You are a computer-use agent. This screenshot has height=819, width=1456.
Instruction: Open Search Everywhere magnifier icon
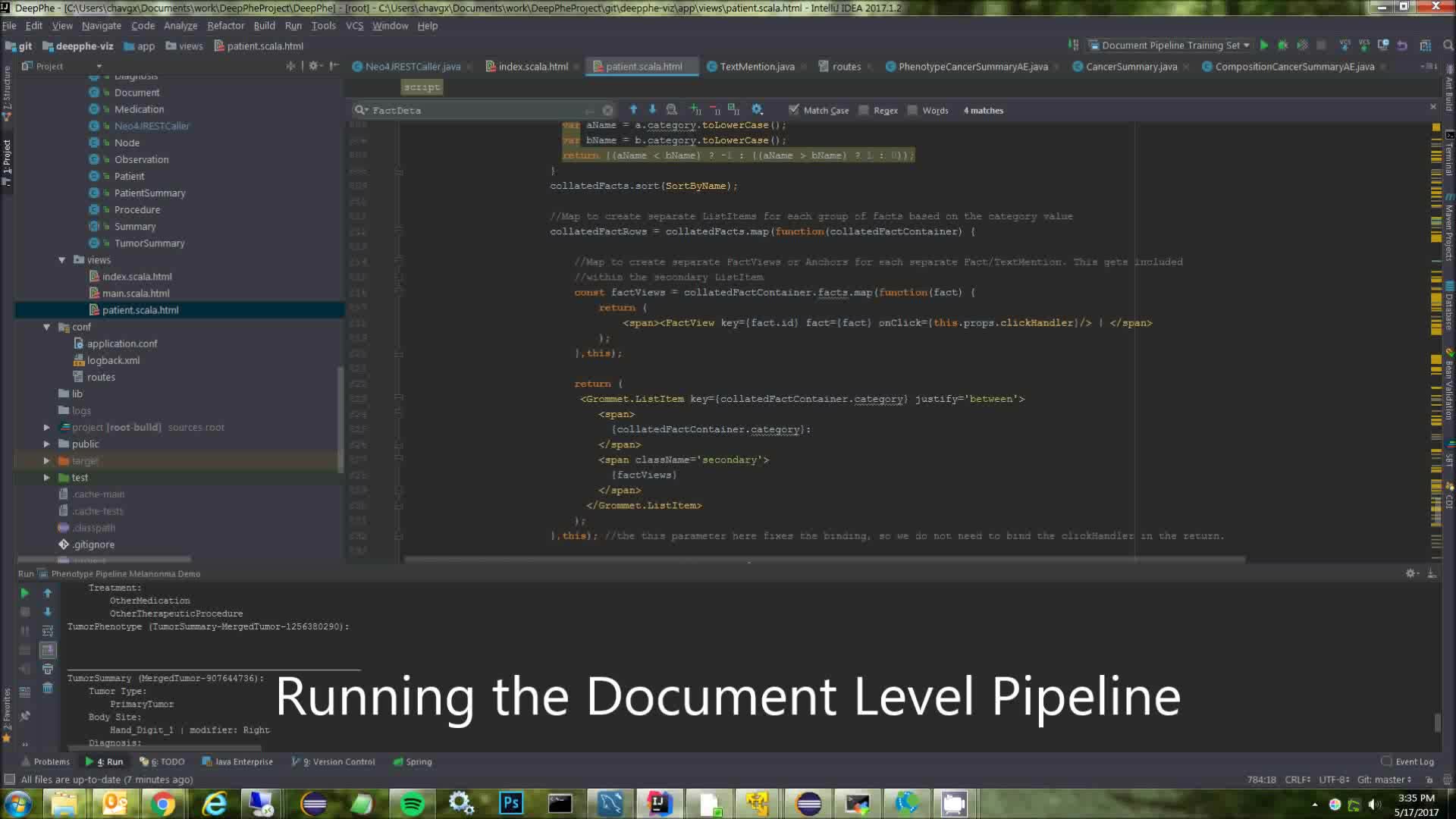pyautogui.click(x=1448, y=45)
